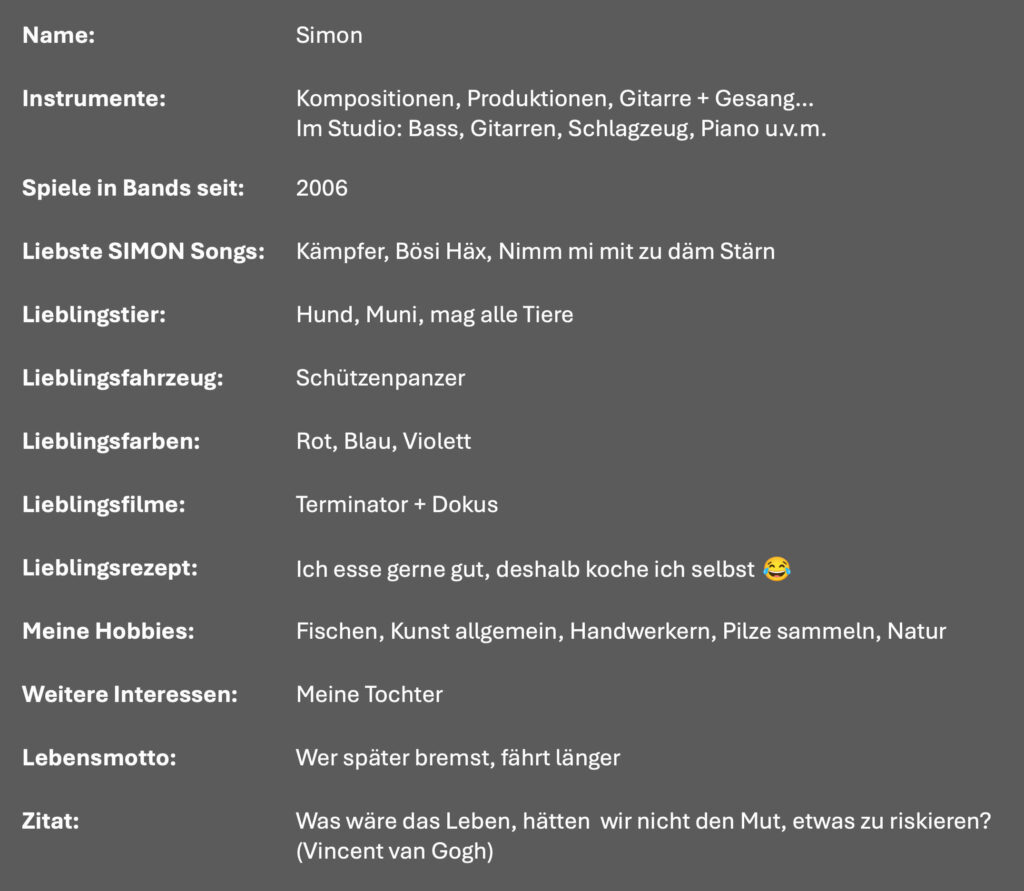
Task: Click the year '2006'
Action: click(x=322, y=188)
